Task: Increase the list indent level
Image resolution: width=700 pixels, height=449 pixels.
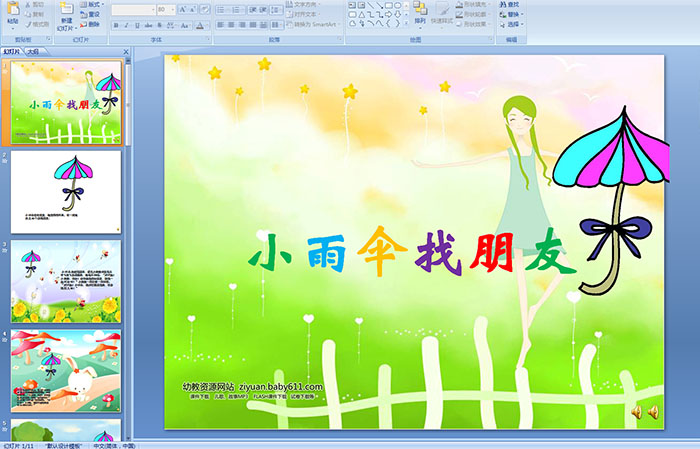Action: [263, 10]
